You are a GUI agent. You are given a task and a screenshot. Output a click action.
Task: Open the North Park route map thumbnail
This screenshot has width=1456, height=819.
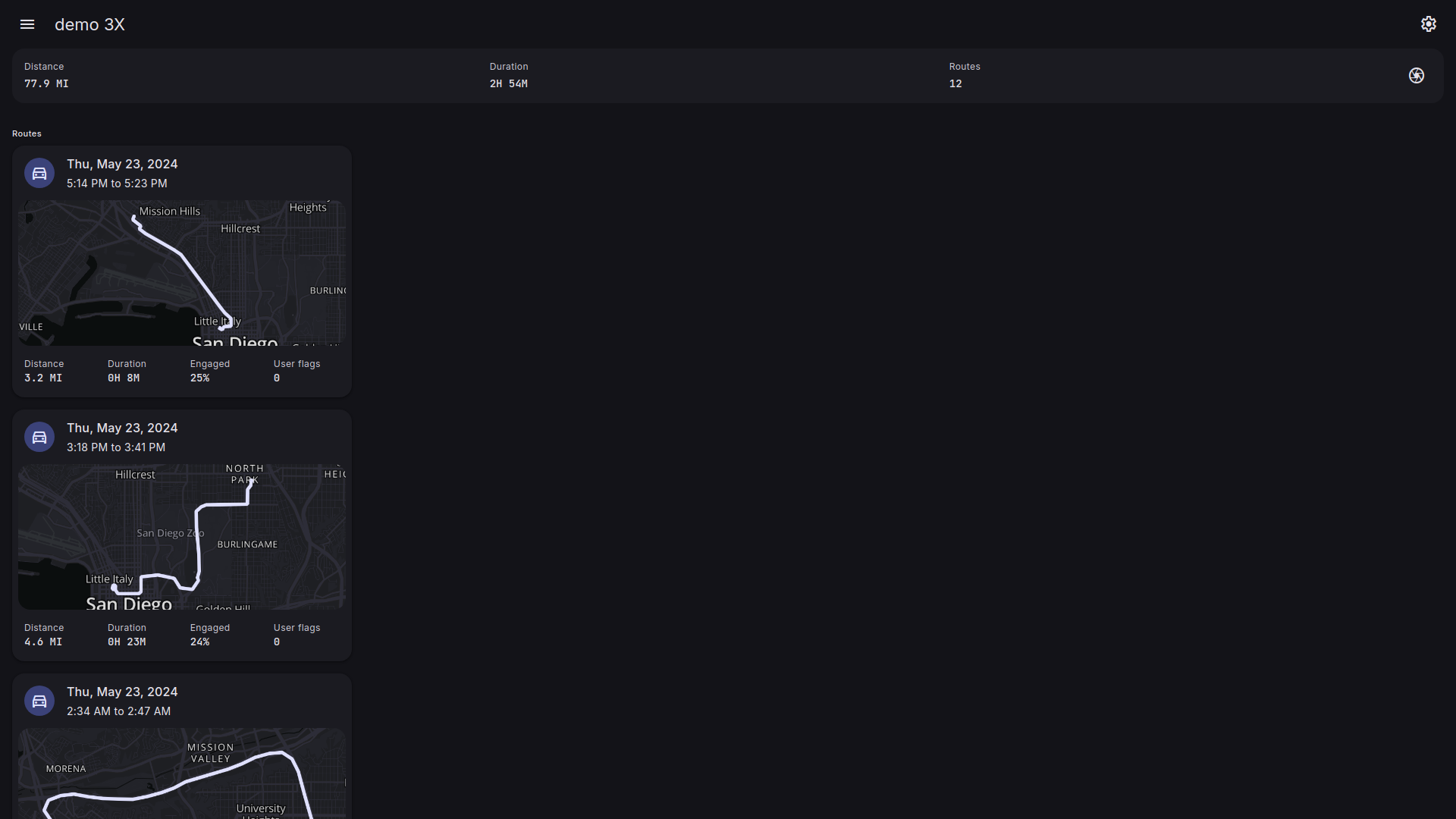(182, 537)
